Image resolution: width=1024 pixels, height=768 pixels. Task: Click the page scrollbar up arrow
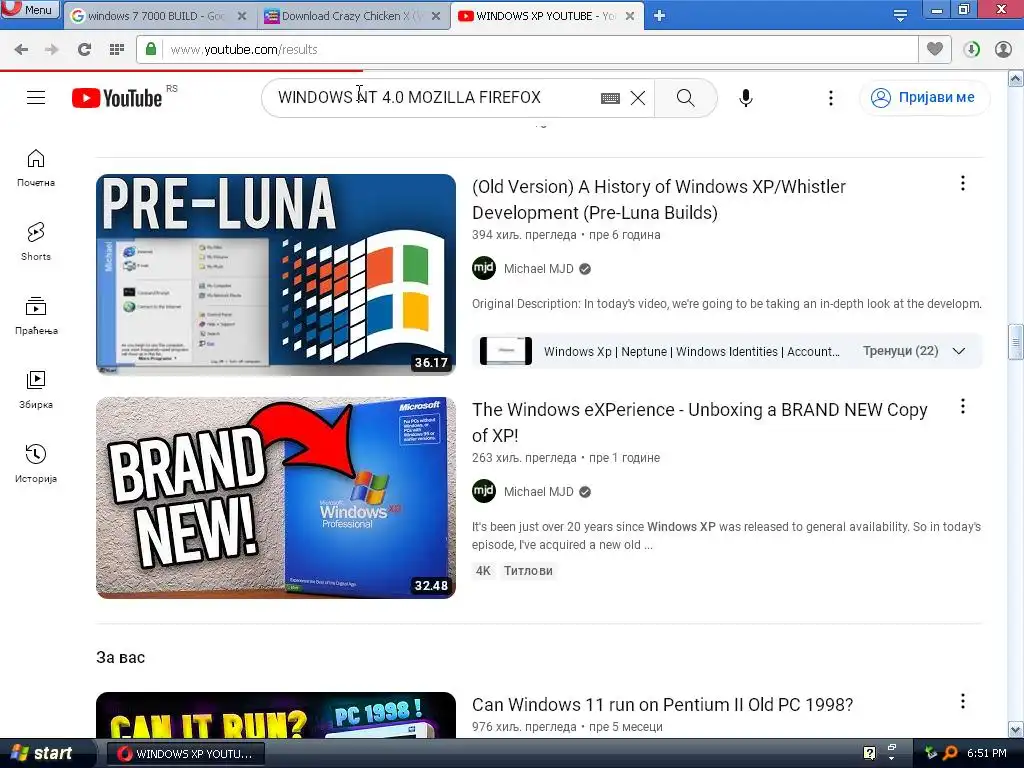click(x=1016, y=79)
